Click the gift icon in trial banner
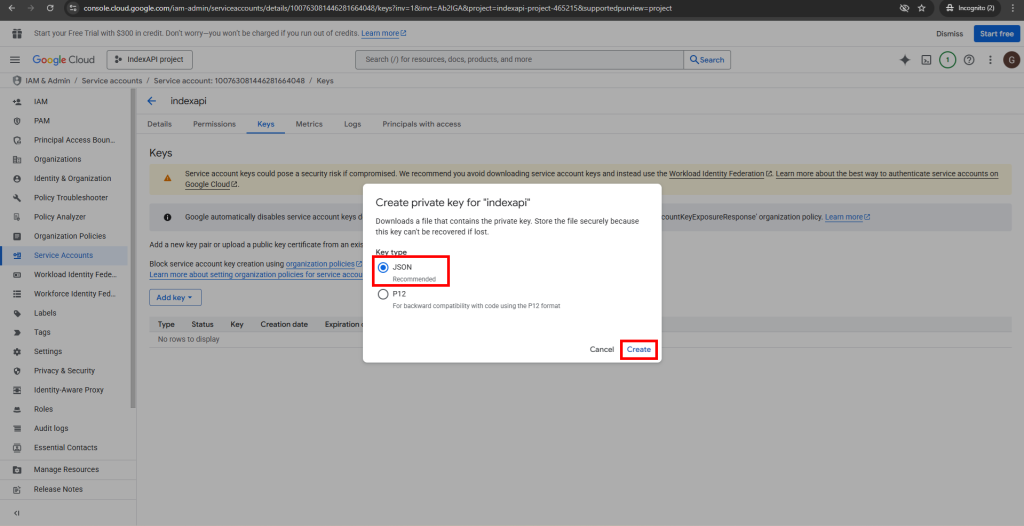Screen dimensions: 1024x526 pos(17,33)
